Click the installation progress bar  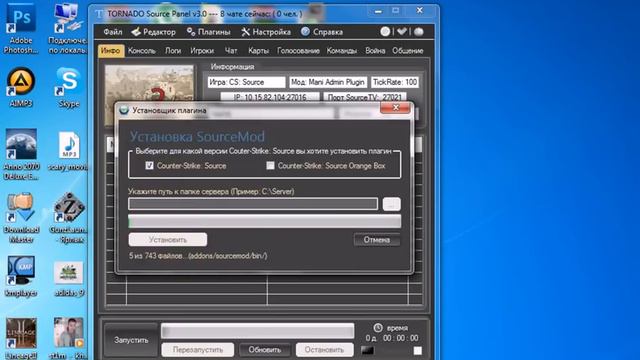264,222
